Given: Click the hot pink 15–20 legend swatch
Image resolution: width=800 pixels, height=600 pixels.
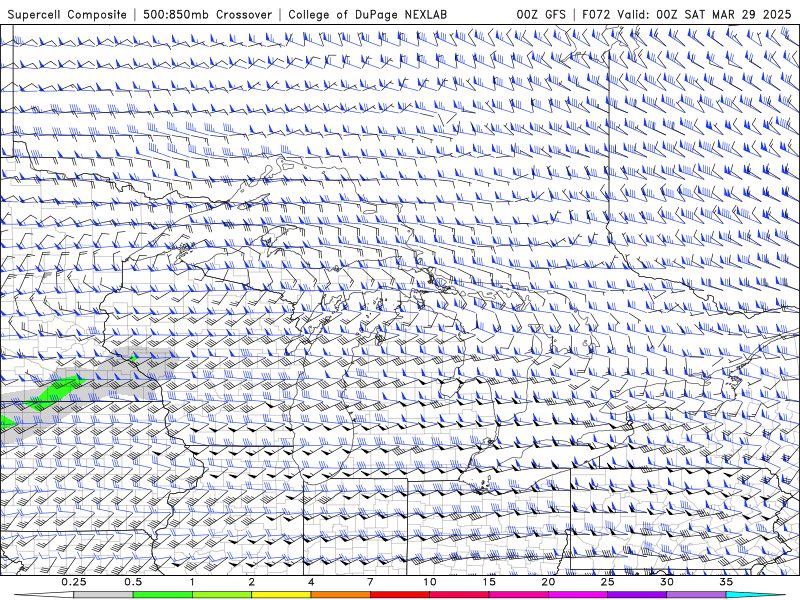Looking at the screenshot, I should pyautogui.click(x=518, y=595).
